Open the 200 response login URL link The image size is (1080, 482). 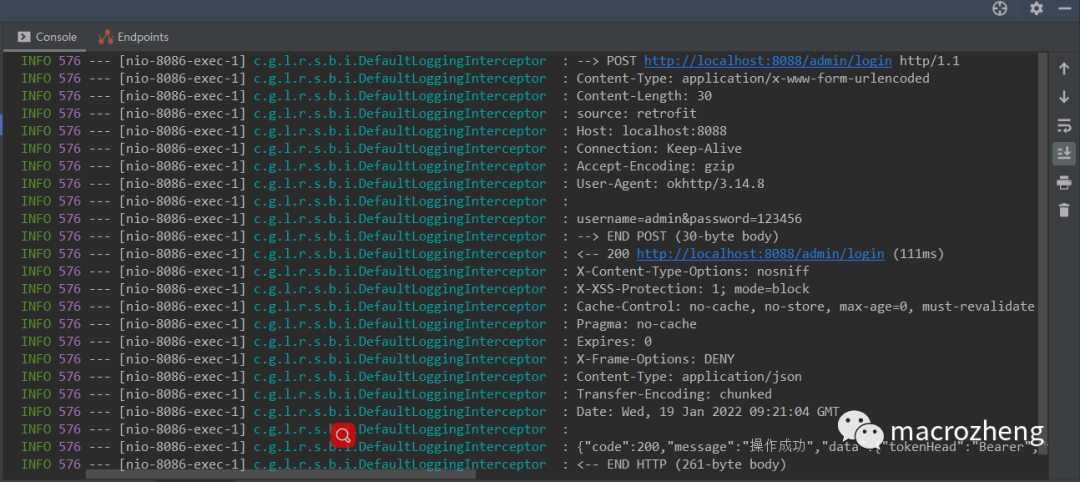(760, 253)
